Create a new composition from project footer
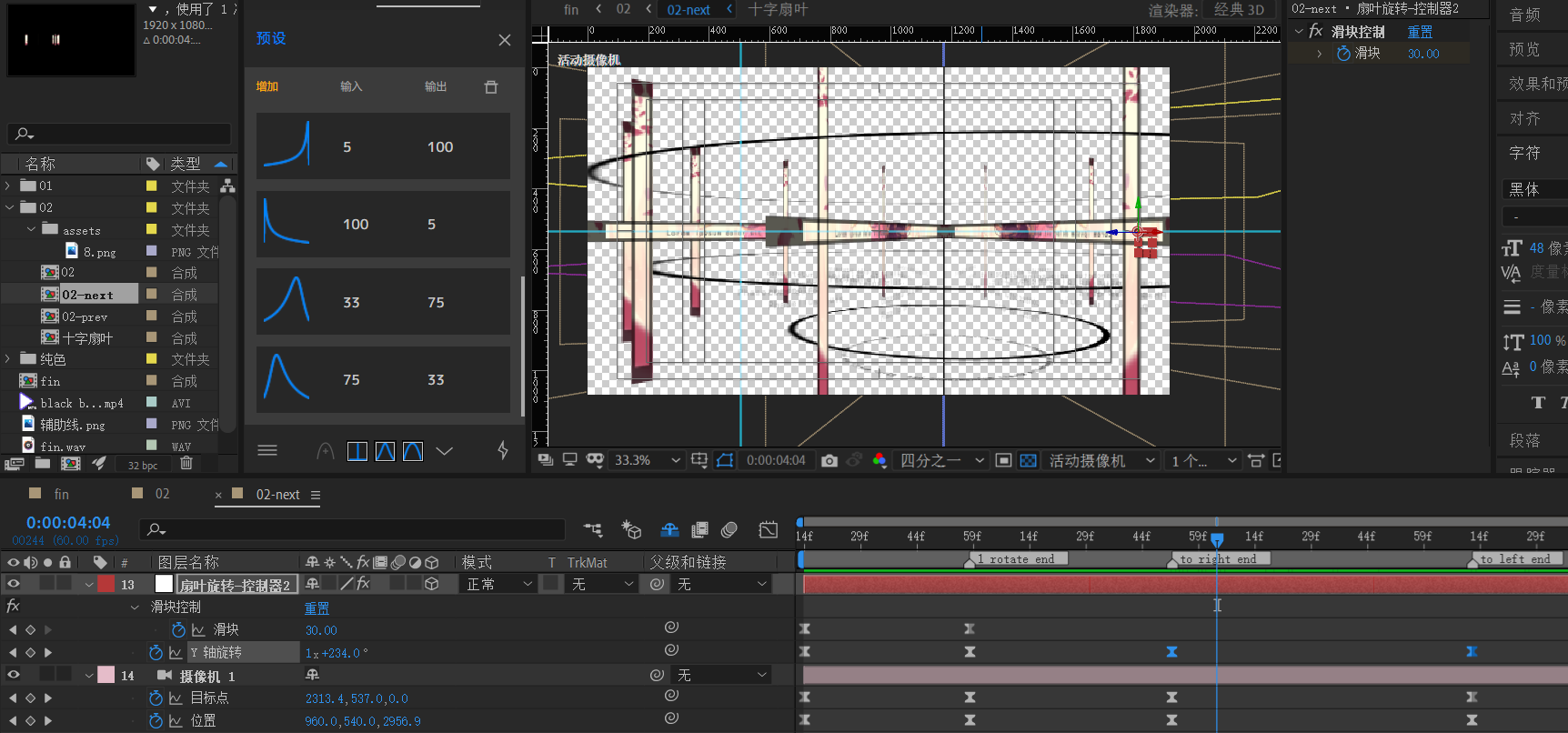This screenshot has height=733, width=1568. (x=71, y=464)
